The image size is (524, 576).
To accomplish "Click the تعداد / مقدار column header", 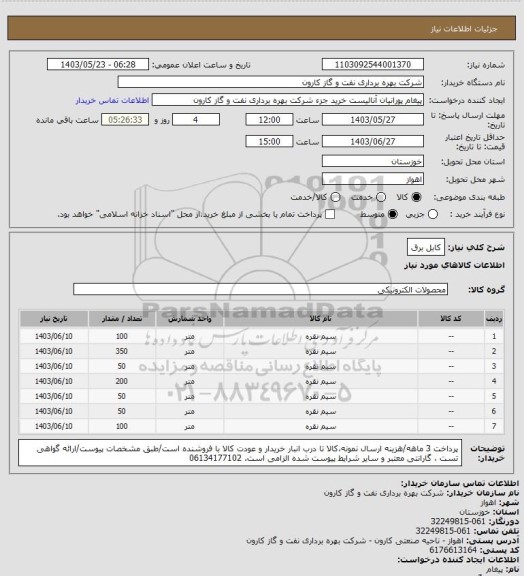I will click(122, 318).
